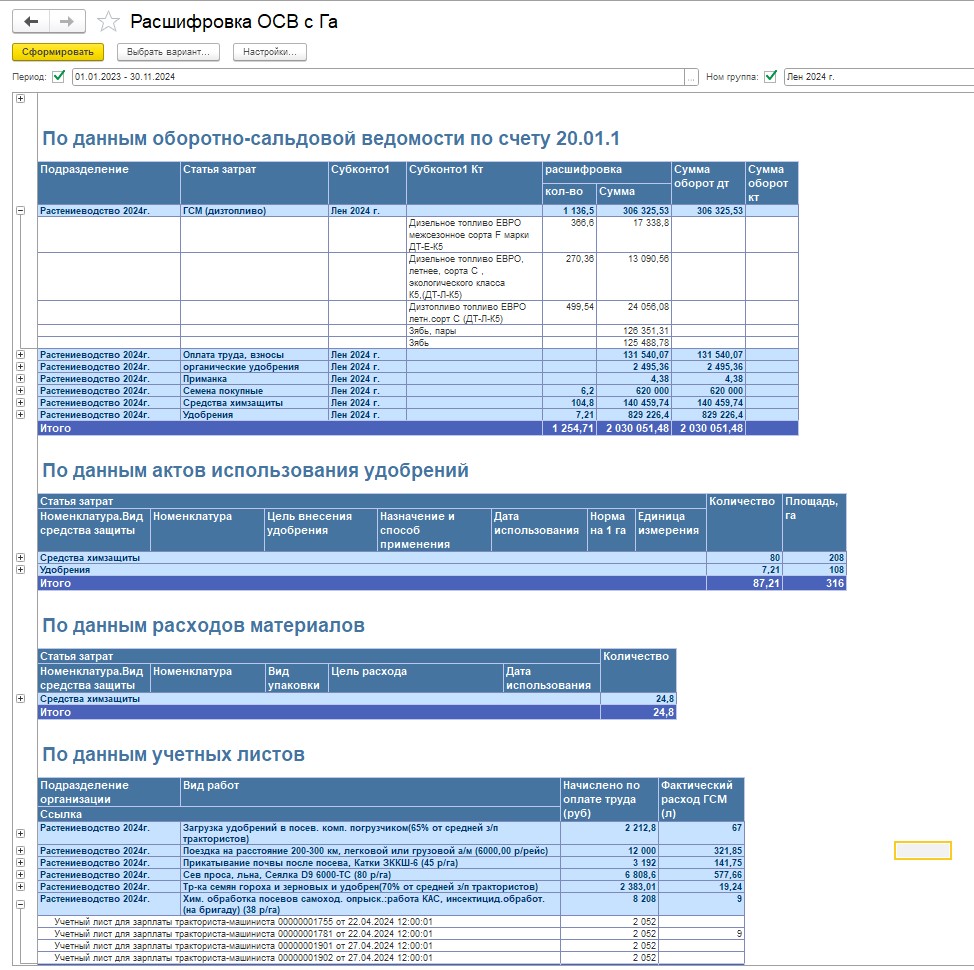Collapse the ГСМ (дизтопливо) row group
This screenshot has height=970, width=974.
tap(20, 211)
